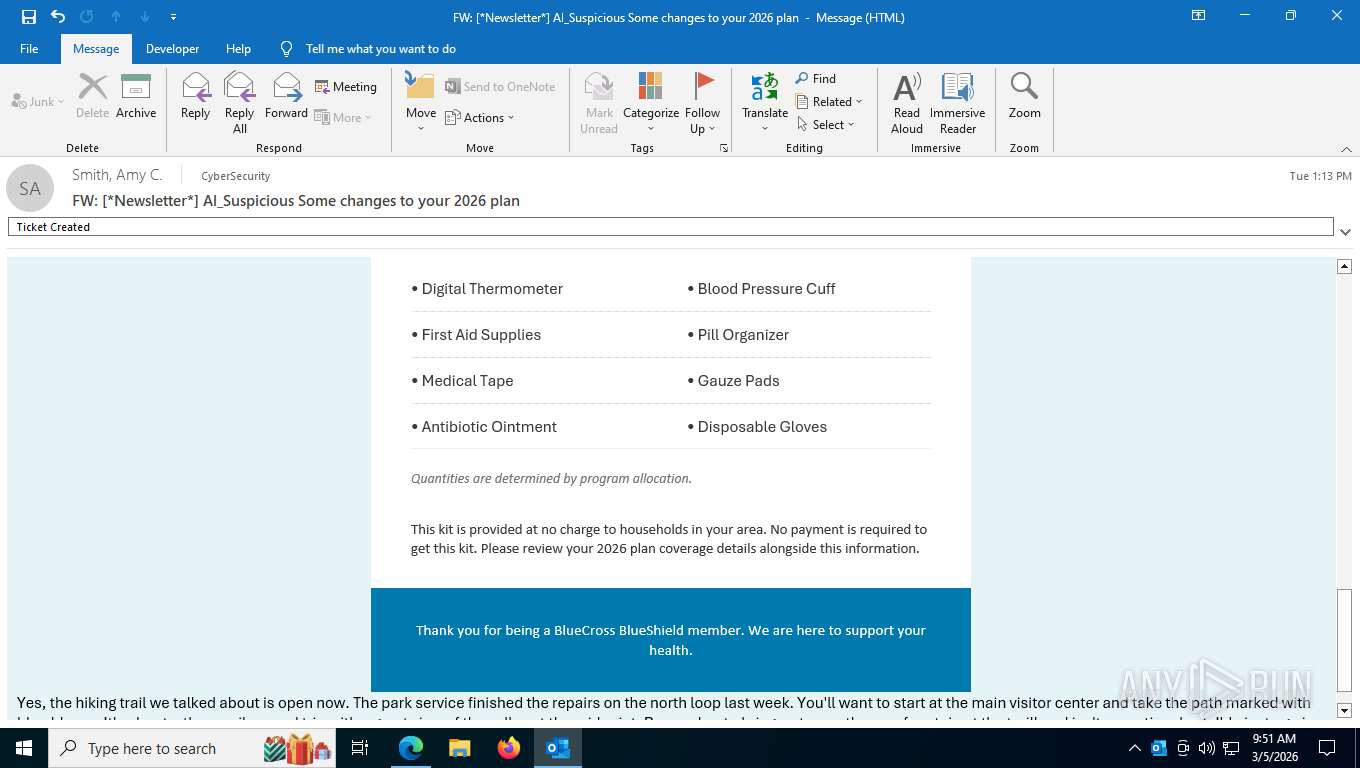Set a Follow Up flag
This screenshot has height=768, width=1360.
pos(703,103)
